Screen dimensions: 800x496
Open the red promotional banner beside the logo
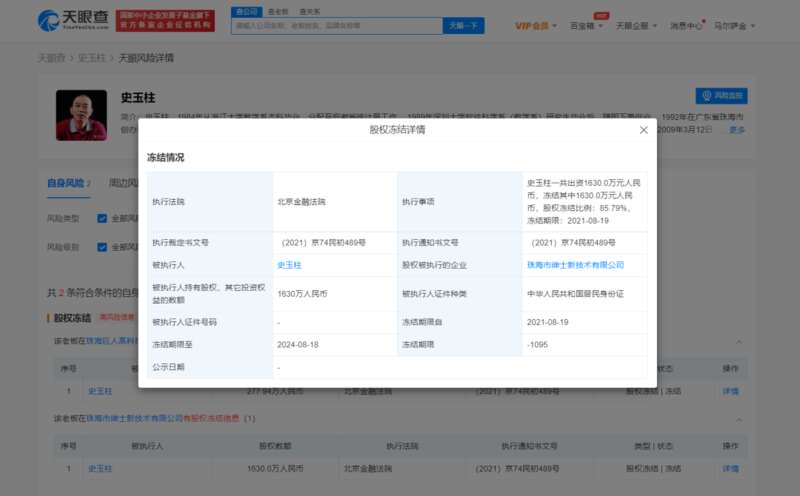point(165,20)
